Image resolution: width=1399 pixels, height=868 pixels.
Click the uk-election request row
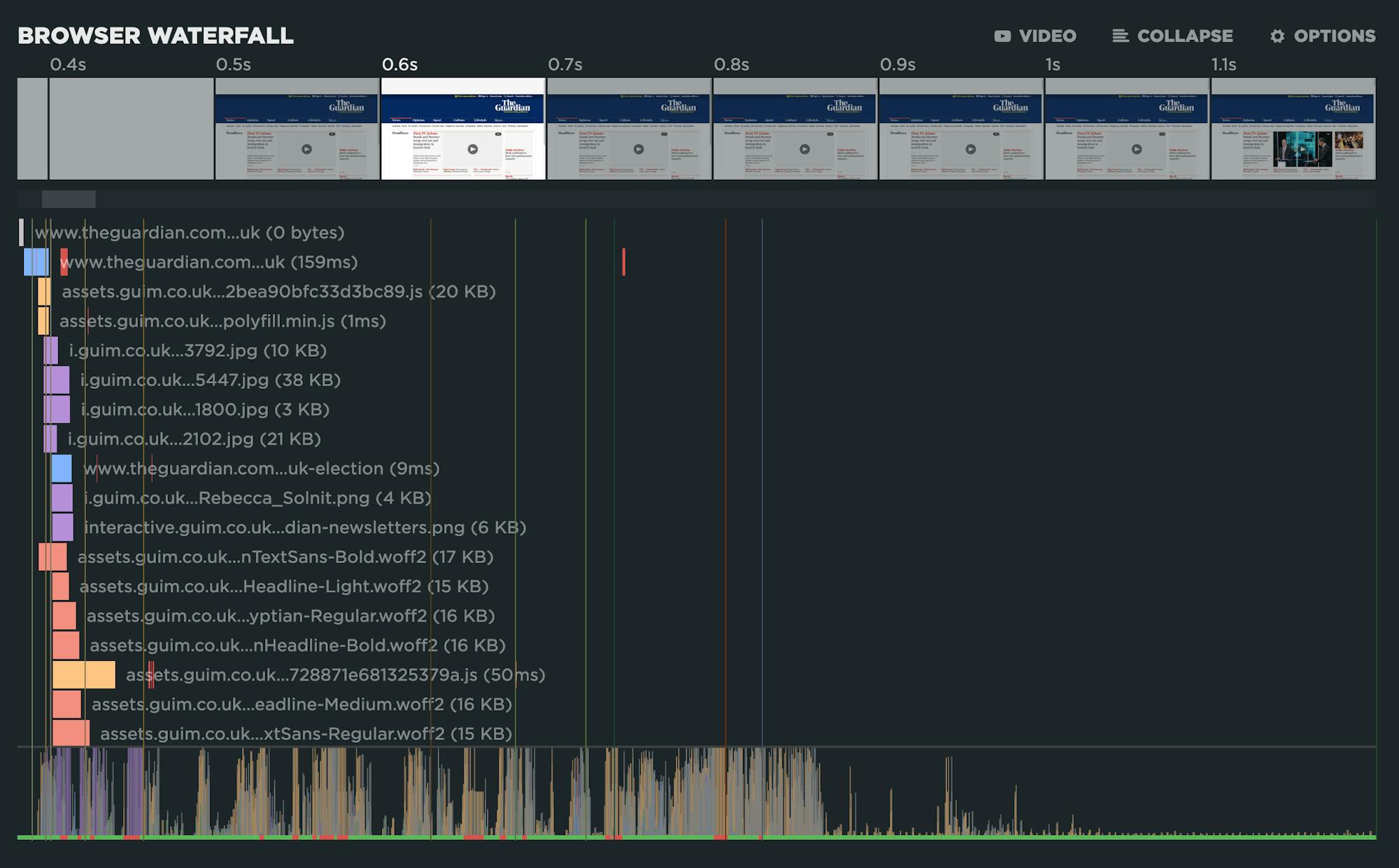click(261, 469)
